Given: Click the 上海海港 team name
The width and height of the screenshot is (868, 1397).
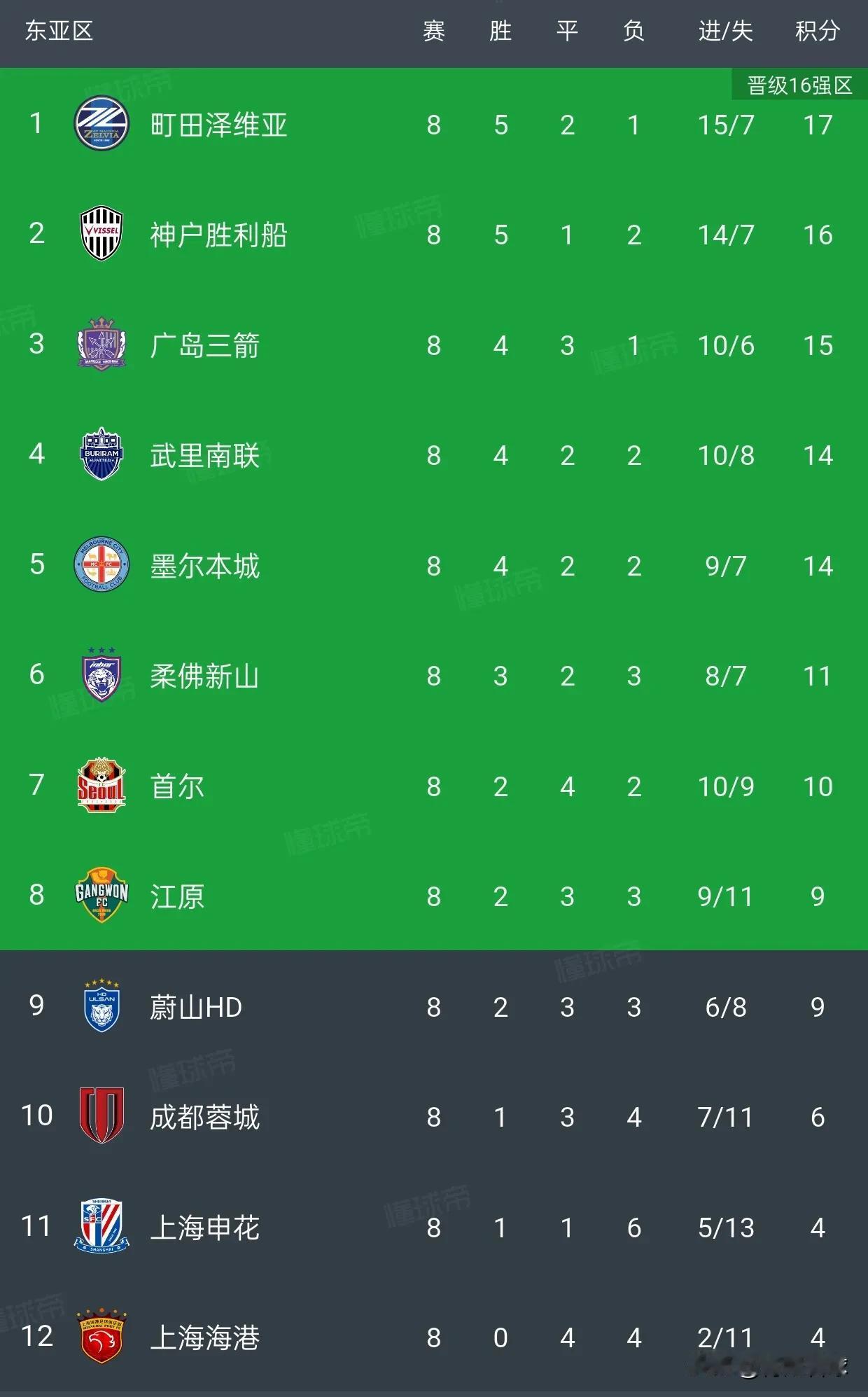Looking at the screenshot, I should (x=204, y=1337).
